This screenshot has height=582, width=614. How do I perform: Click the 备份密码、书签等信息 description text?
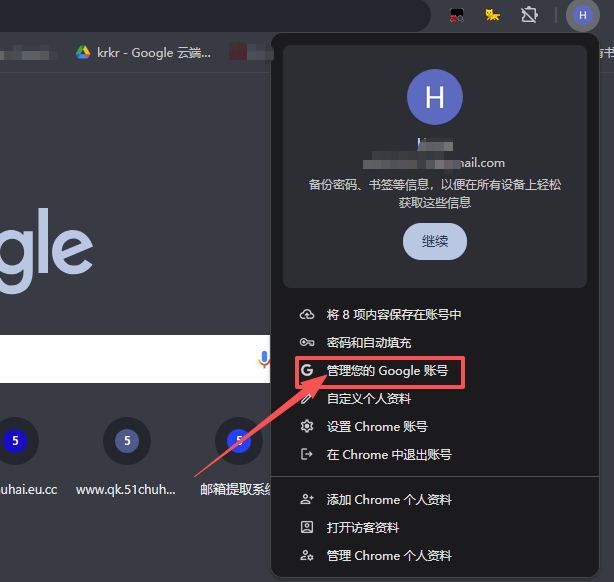(435, 193)
